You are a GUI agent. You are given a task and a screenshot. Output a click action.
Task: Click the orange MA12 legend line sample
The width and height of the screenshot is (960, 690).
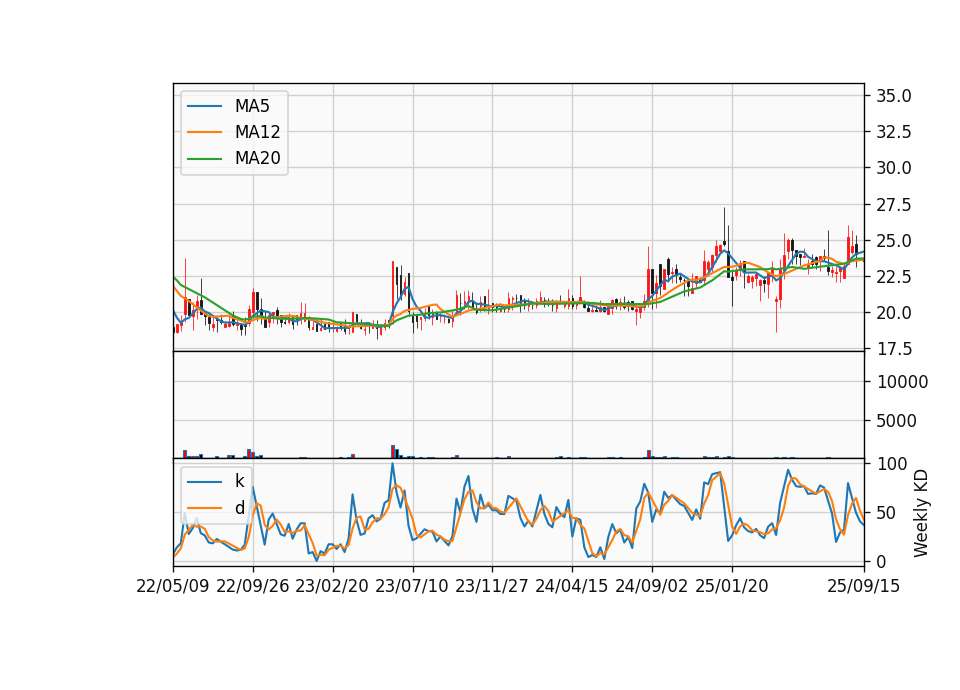(x=204, y=132)
